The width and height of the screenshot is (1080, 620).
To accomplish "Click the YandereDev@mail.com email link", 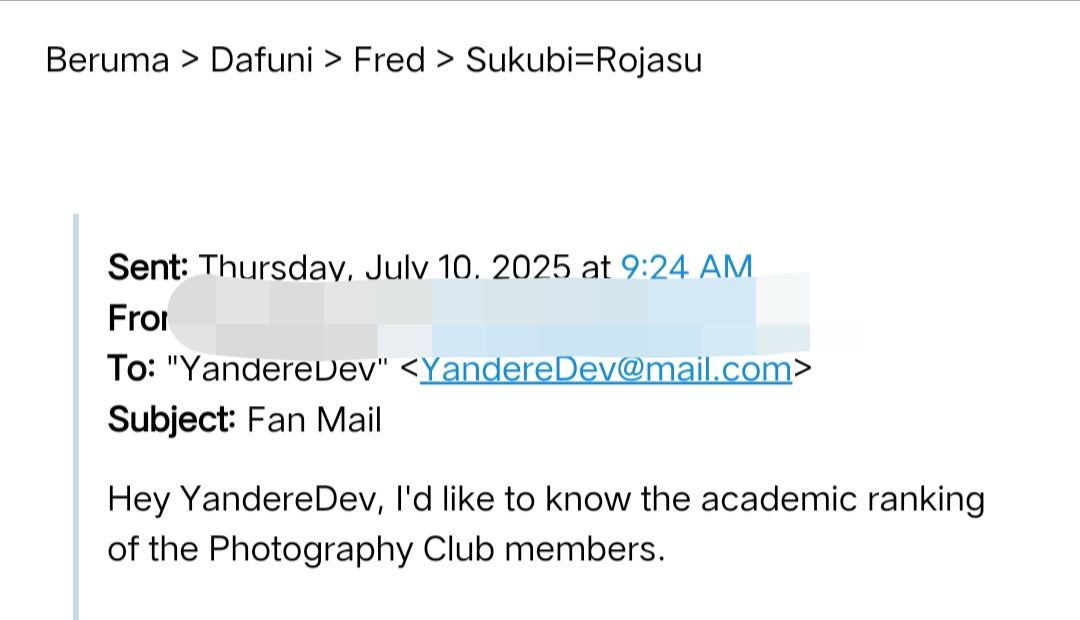I will pos(606,369).
